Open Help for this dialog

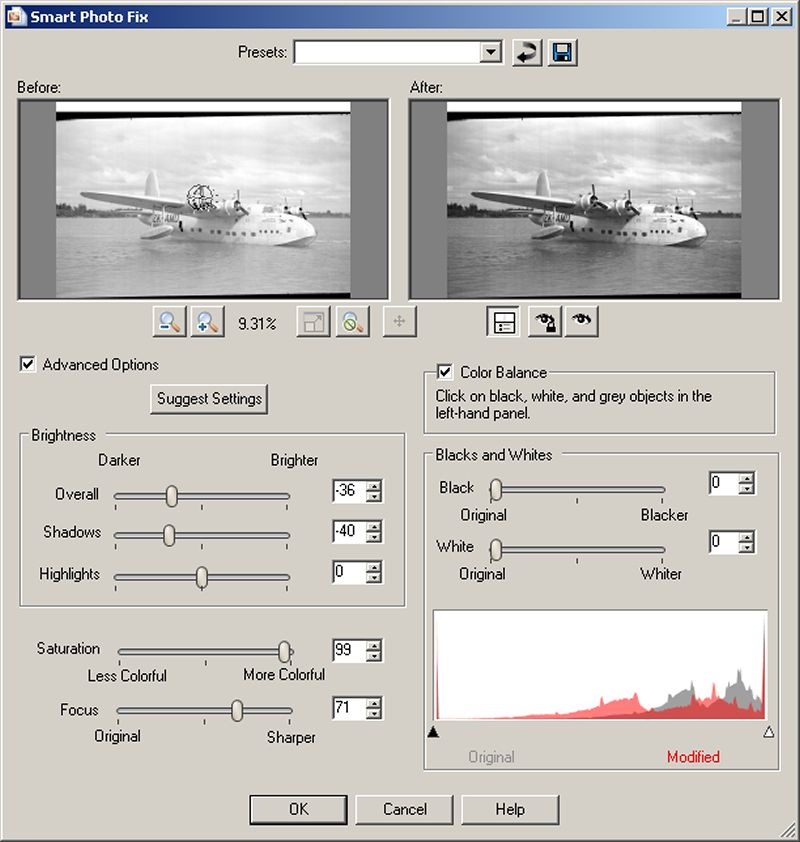(x=510, y=809)
